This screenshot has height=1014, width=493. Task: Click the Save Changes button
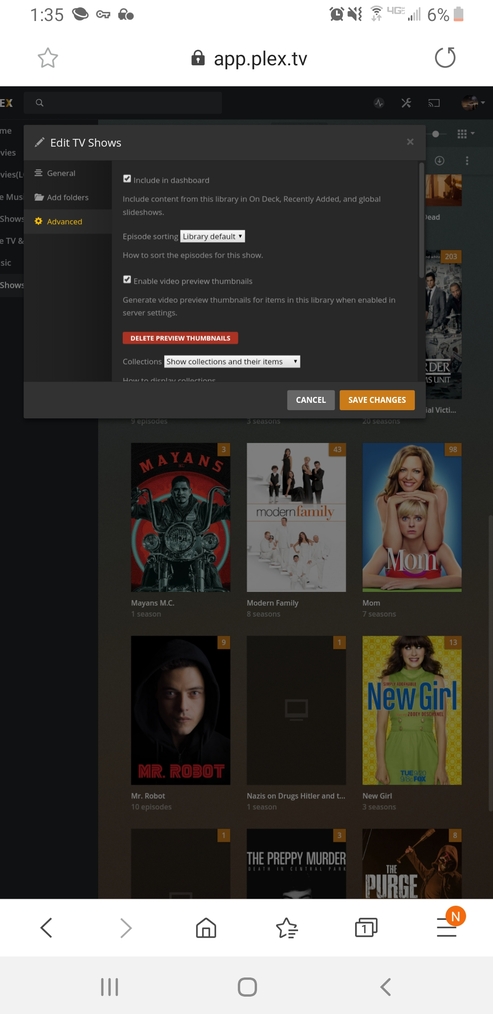coord(377,400)
